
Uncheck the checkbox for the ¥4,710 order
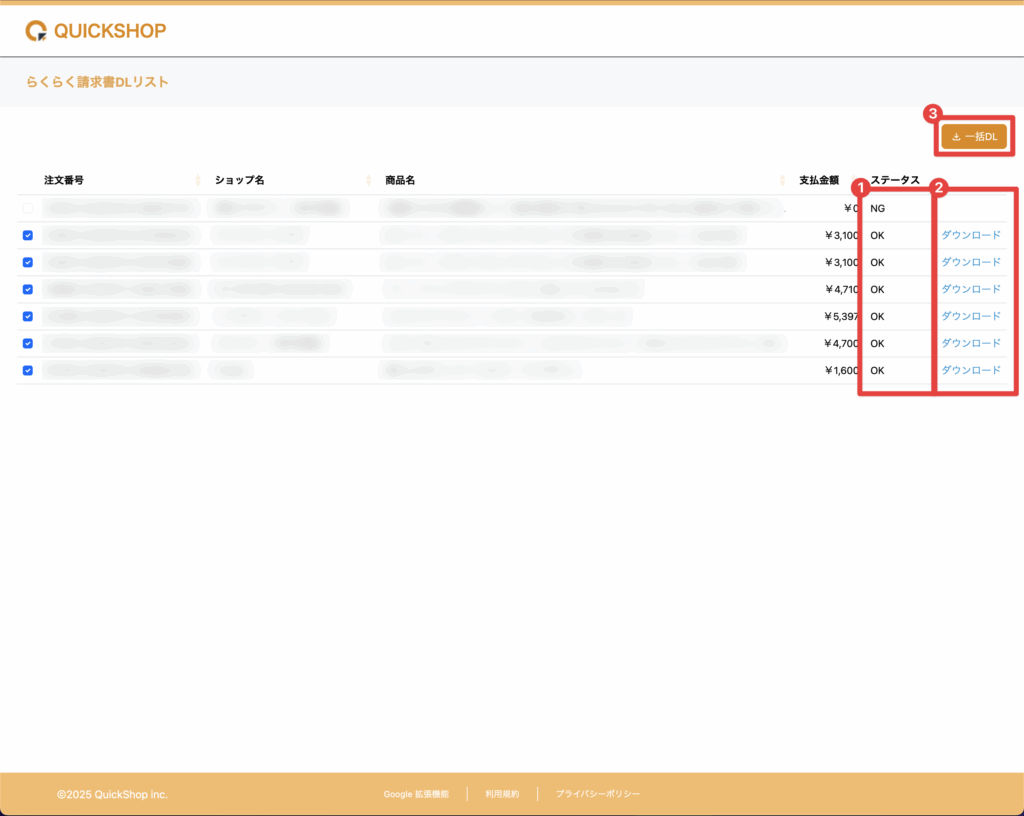pos(28,289)
